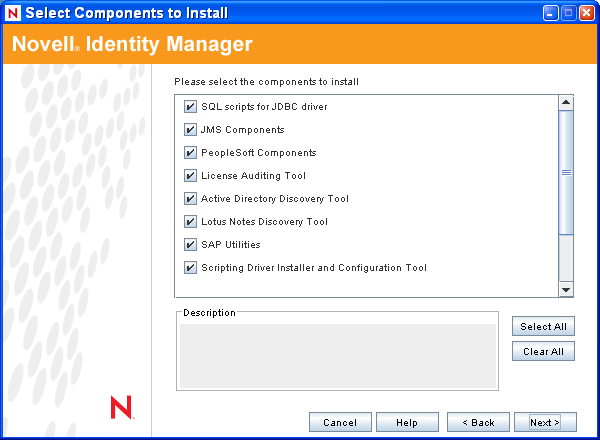Close the installer window
The width and height of the screenshot is (600, 440).
pyautogui.click(x=587, y=13)
